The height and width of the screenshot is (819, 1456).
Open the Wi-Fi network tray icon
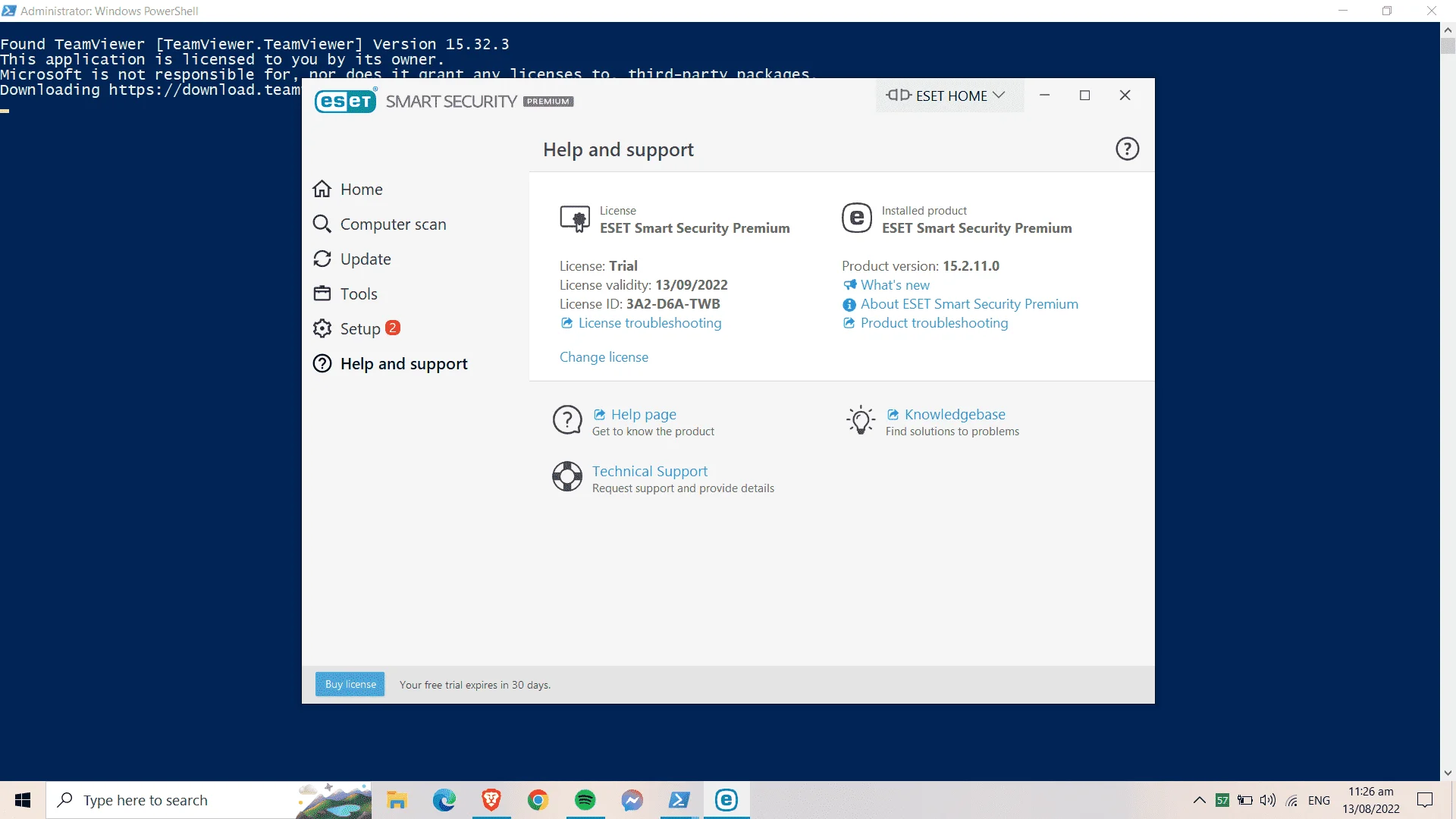[1292, 800]
